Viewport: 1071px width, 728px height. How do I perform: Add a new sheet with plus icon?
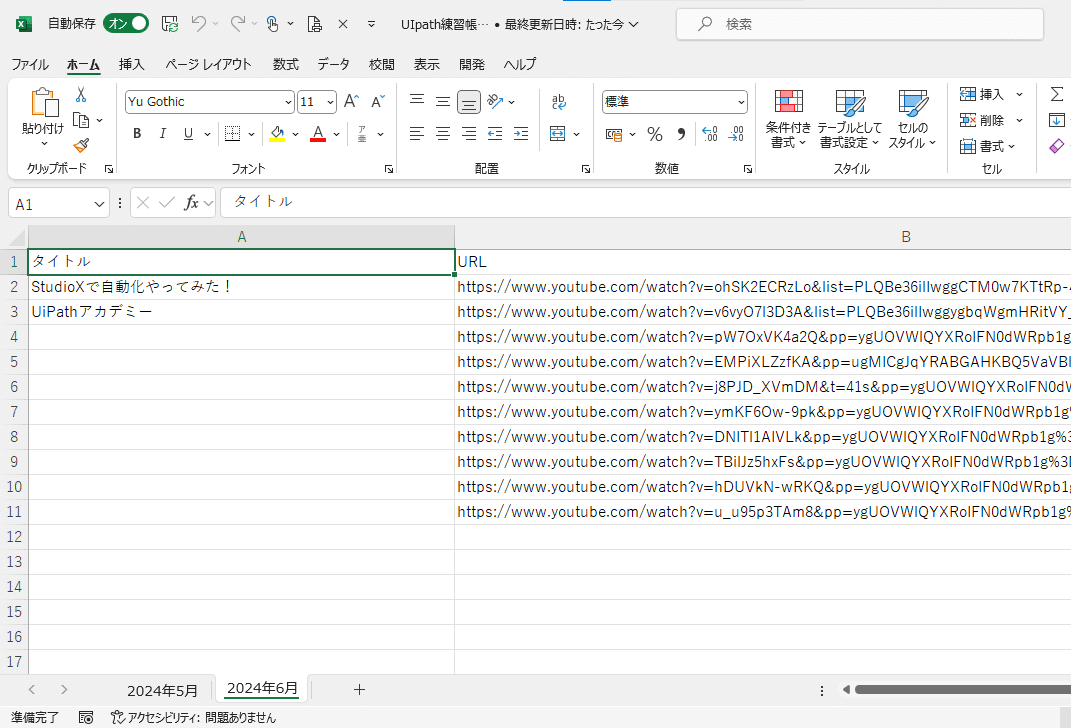tap(359, 690)
